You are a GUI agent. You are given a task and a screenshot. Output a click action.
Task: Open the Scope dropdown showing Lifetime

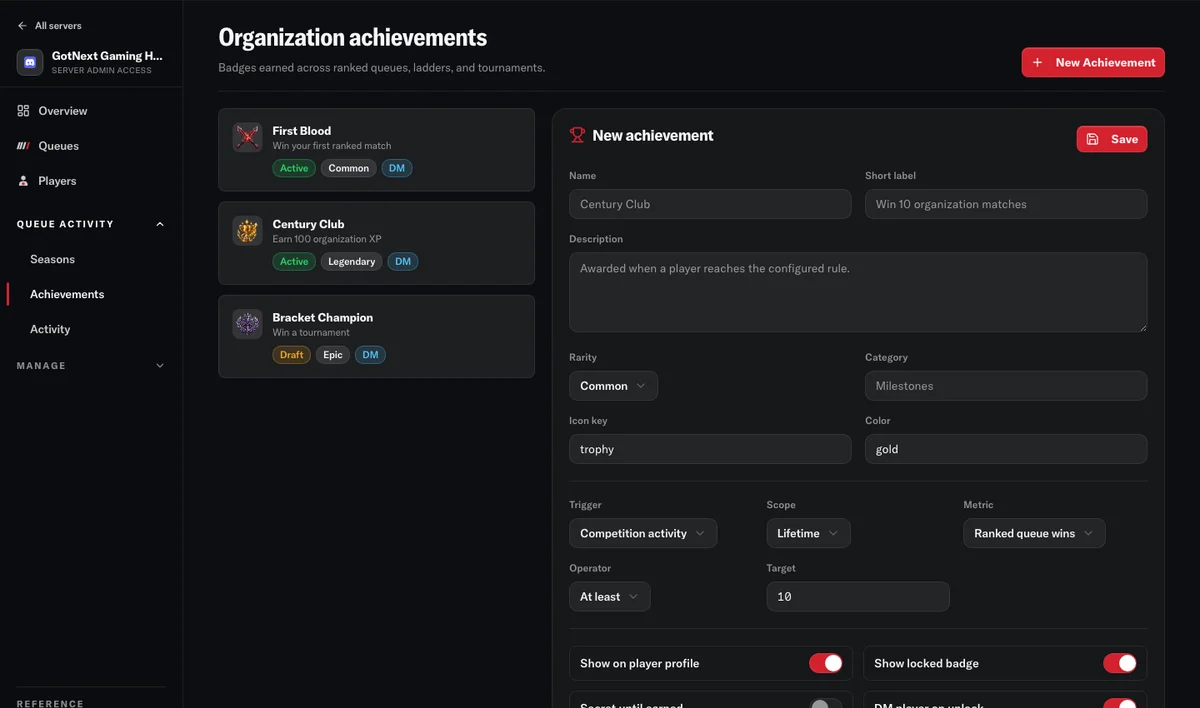pyautogui.click(x=809, y=533)
